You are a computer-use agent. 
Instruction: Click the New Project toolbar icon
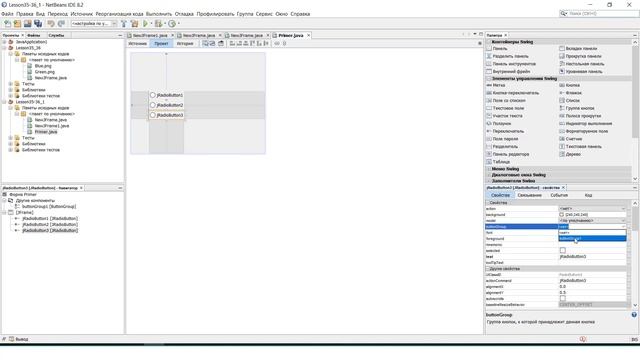tap(18, 24)
